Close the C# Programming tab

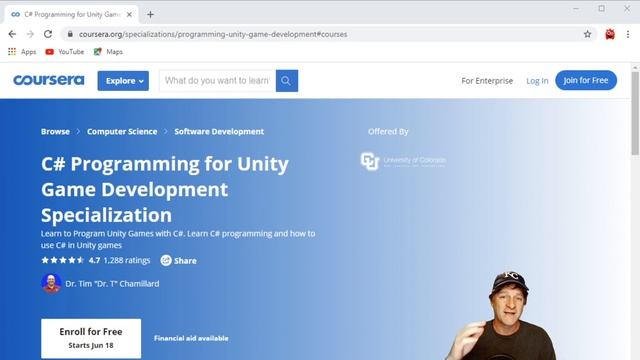[x=129, y=14]
